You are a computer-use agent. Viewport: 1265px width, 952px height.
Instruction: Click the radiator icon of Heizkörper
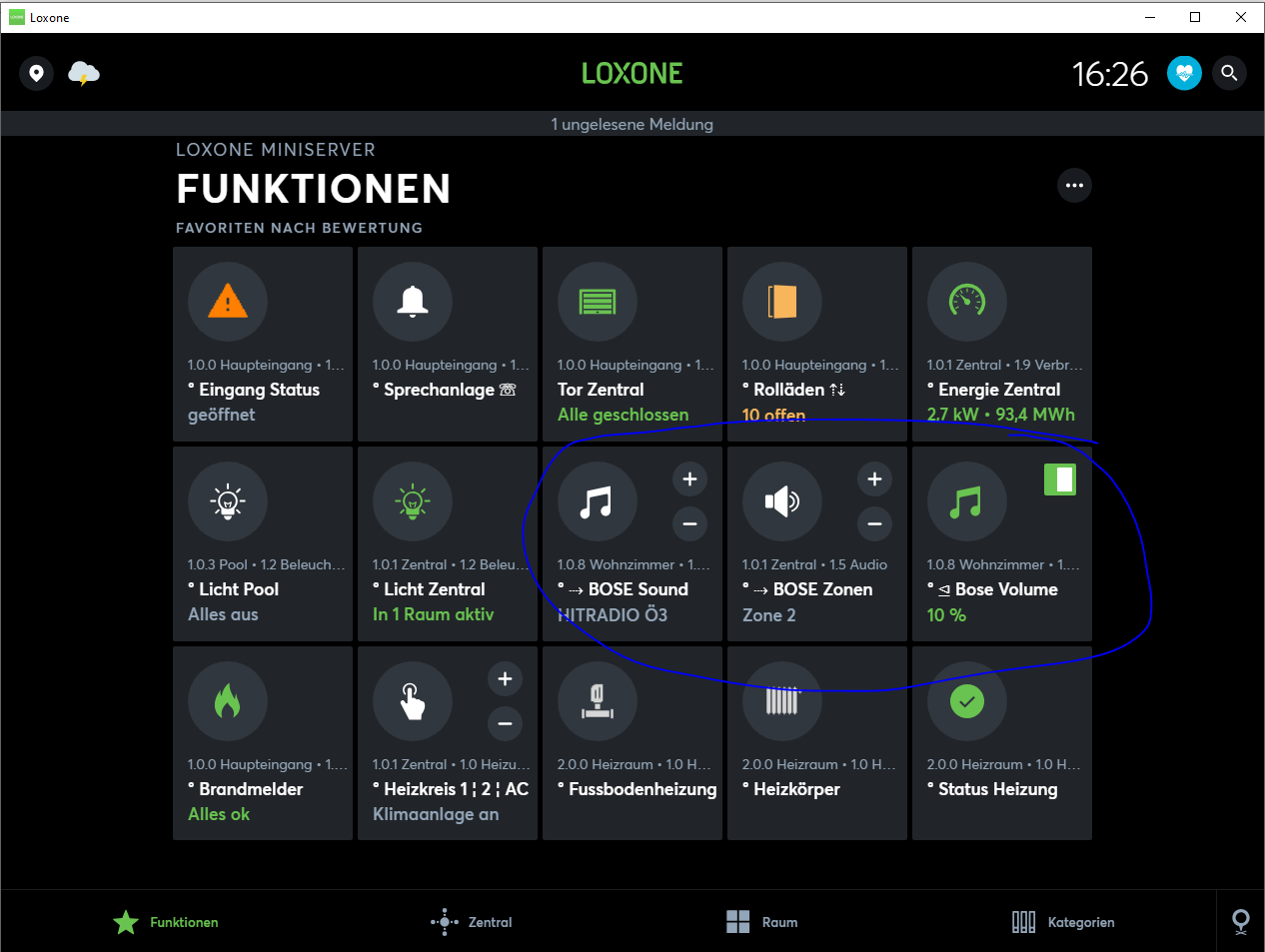tap(782, 700)
